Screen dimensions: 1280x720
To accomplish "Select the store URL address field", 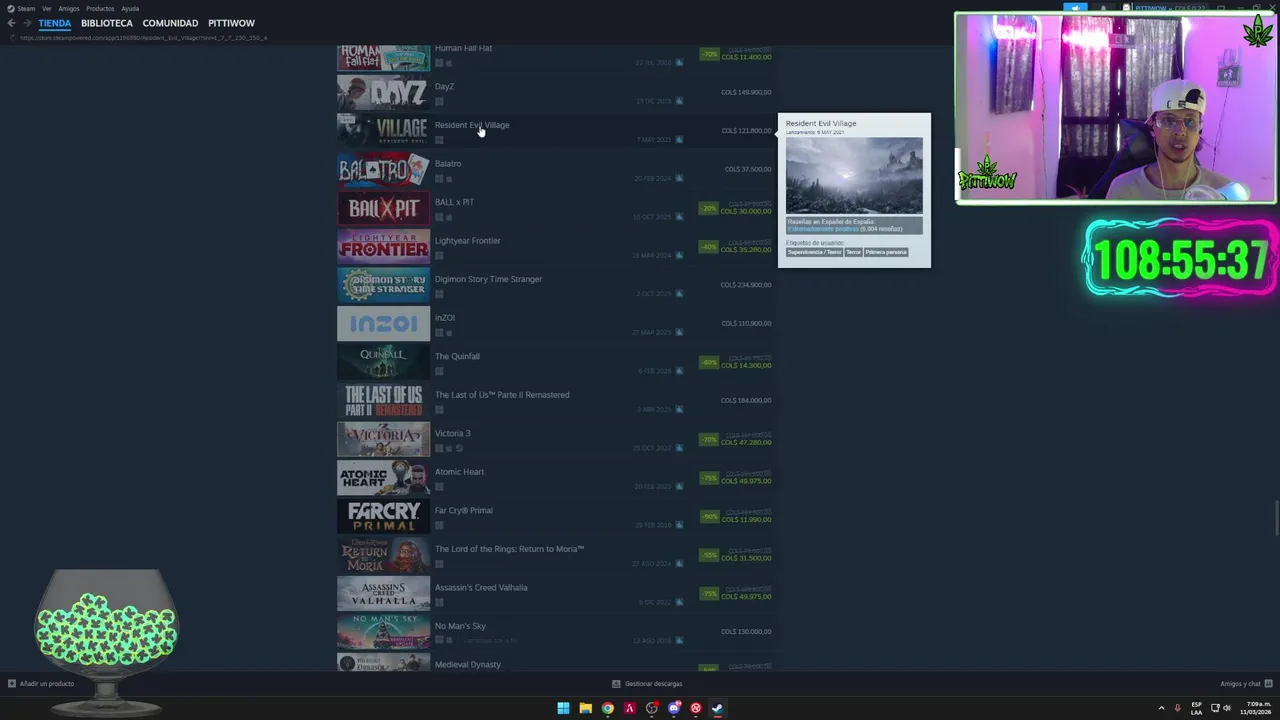I will click(143, 38).
